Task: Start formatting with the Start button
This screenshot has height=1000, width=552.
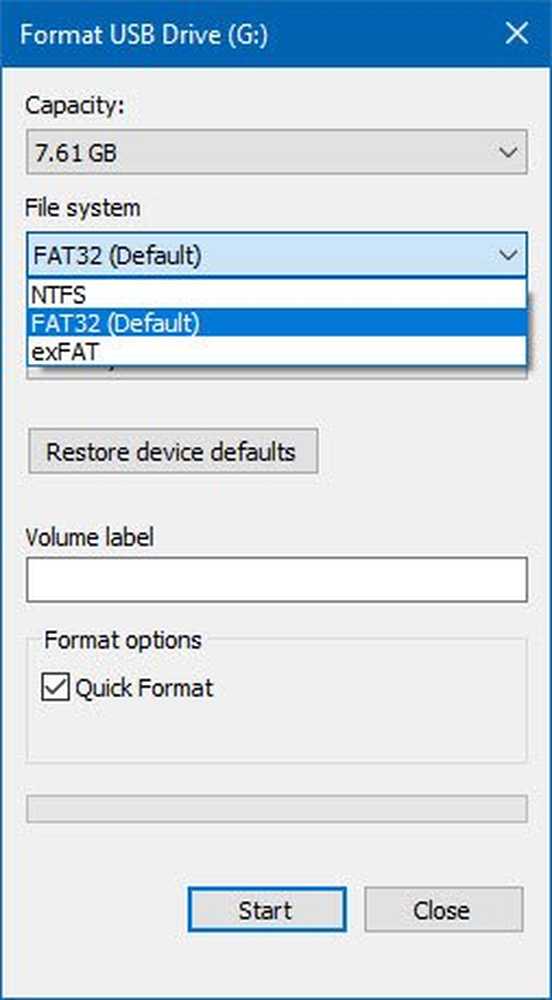Action: click(267, 909)
